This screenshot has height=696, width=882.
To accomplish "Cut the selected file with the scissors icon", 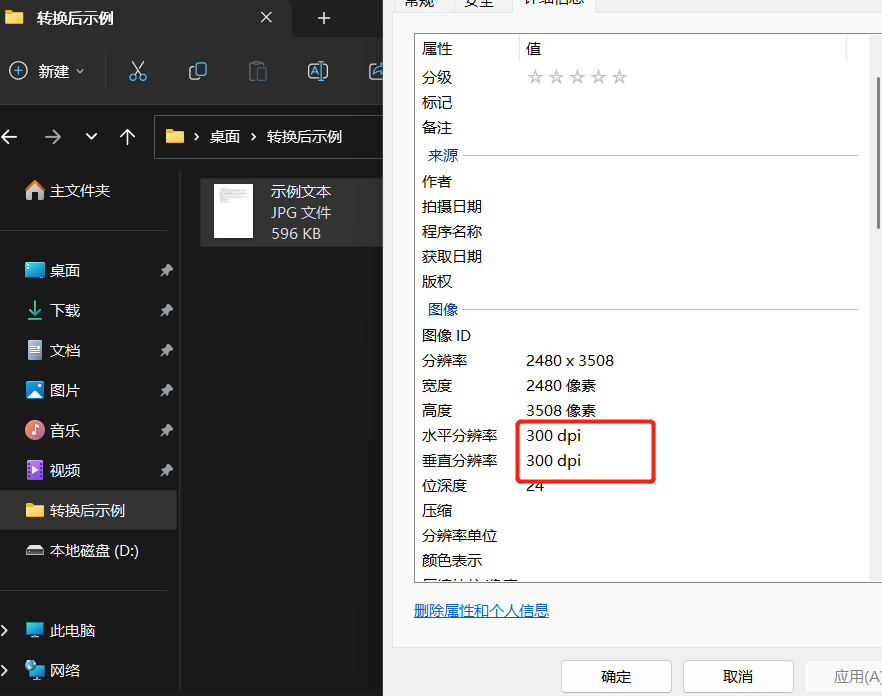I will pyautogui.click(x=137, y=71).
